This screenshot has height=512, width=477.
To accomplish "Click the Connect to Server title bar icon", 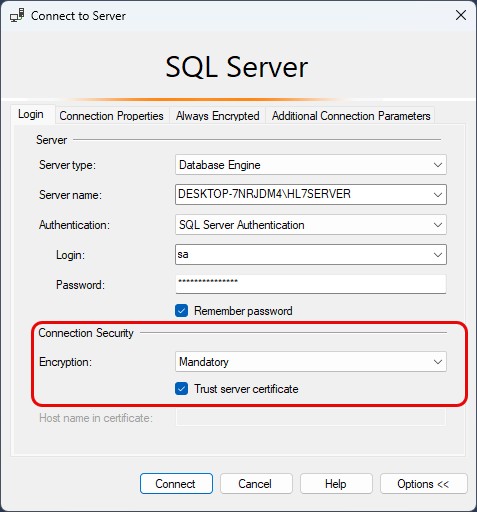I will (17, 15).
